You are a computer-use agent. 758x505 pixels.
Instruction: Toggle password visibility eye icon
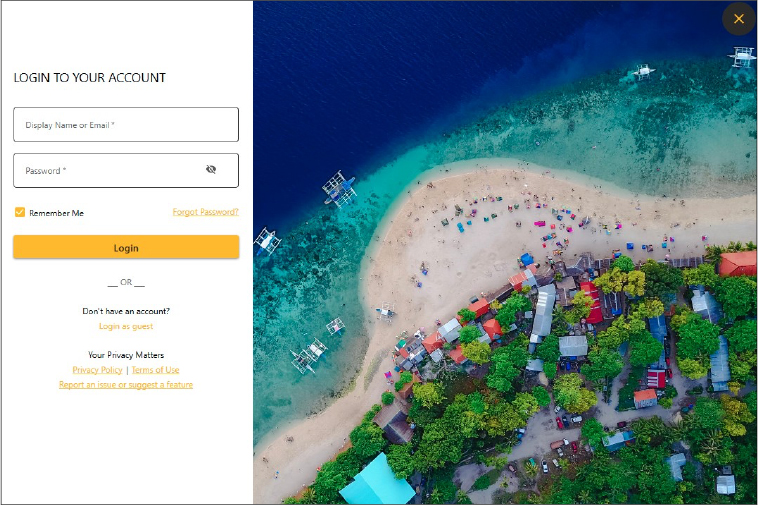tap(211, 169)
